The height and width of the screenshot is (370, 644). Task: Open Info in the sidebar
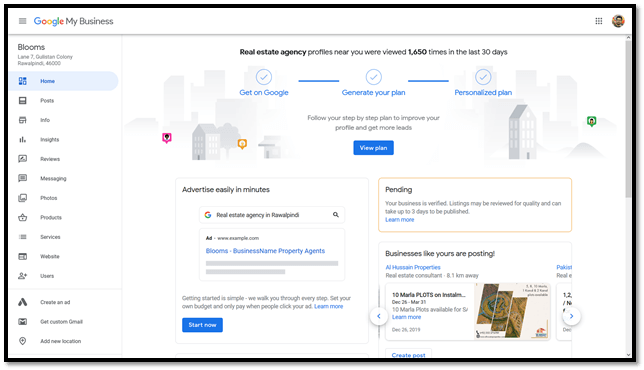[x=45, y=120]
